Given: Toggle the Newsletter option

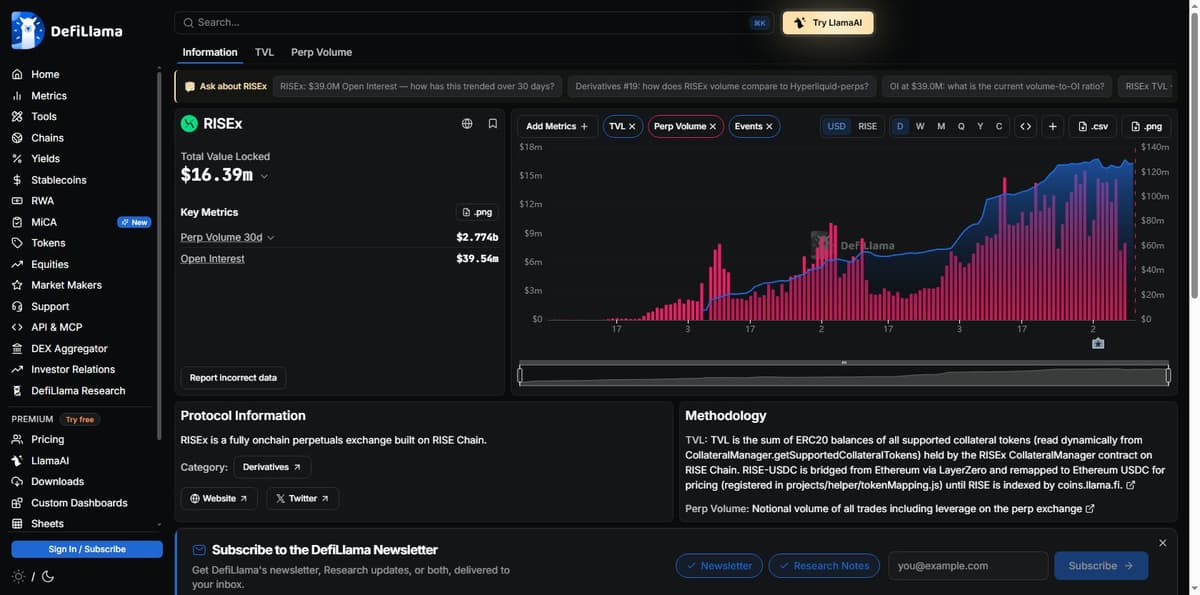Looking at the screenshot, I should tap(719, 565).
